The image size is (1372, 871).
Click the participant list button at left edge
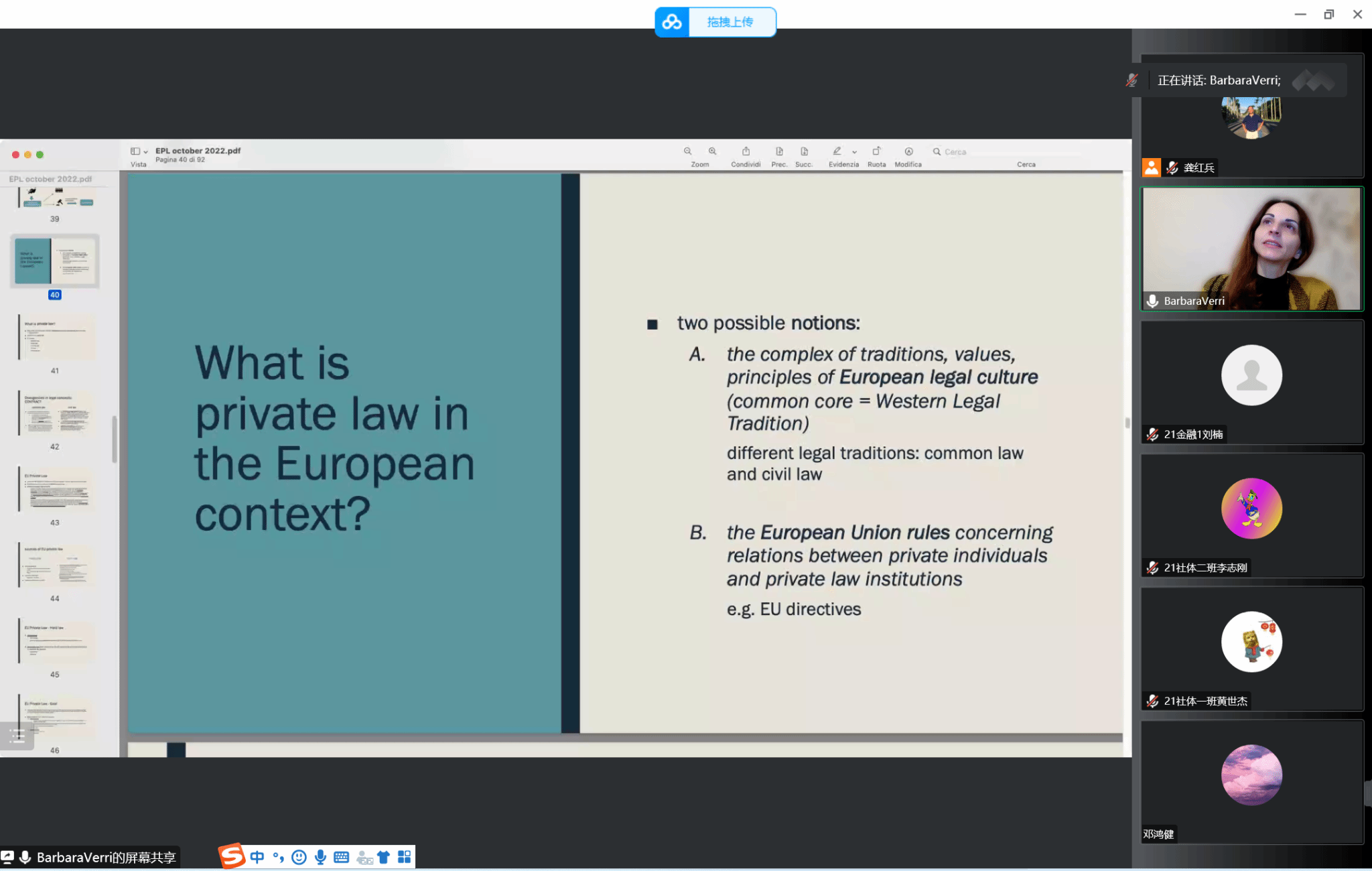[x=17, y=736]
